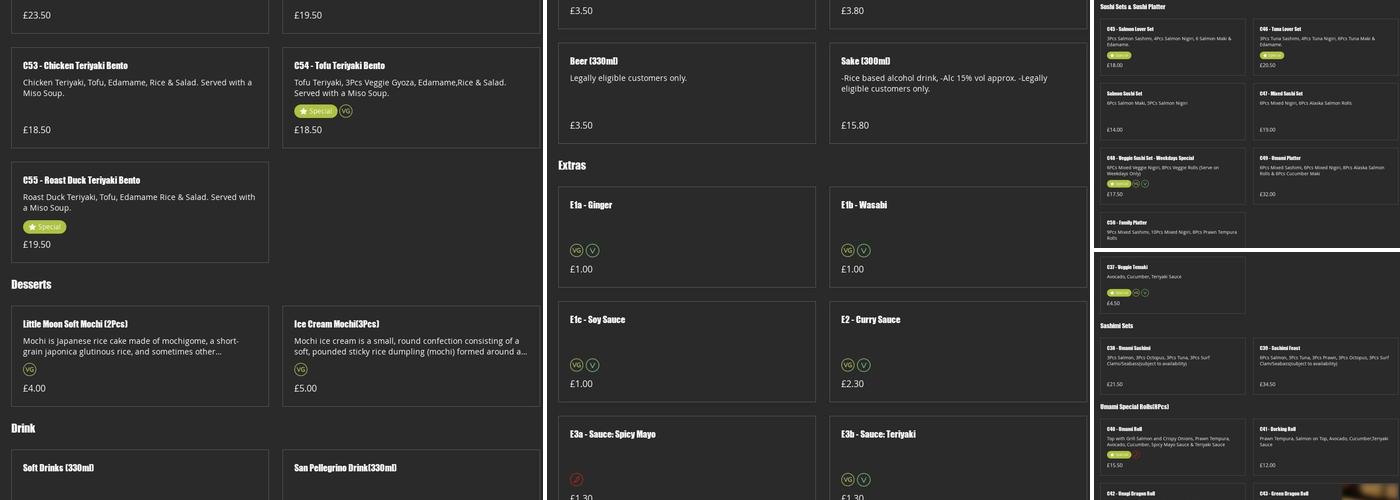Click the Special badge on Roast Duck Teriyaki Bento

tap(45, 227)
